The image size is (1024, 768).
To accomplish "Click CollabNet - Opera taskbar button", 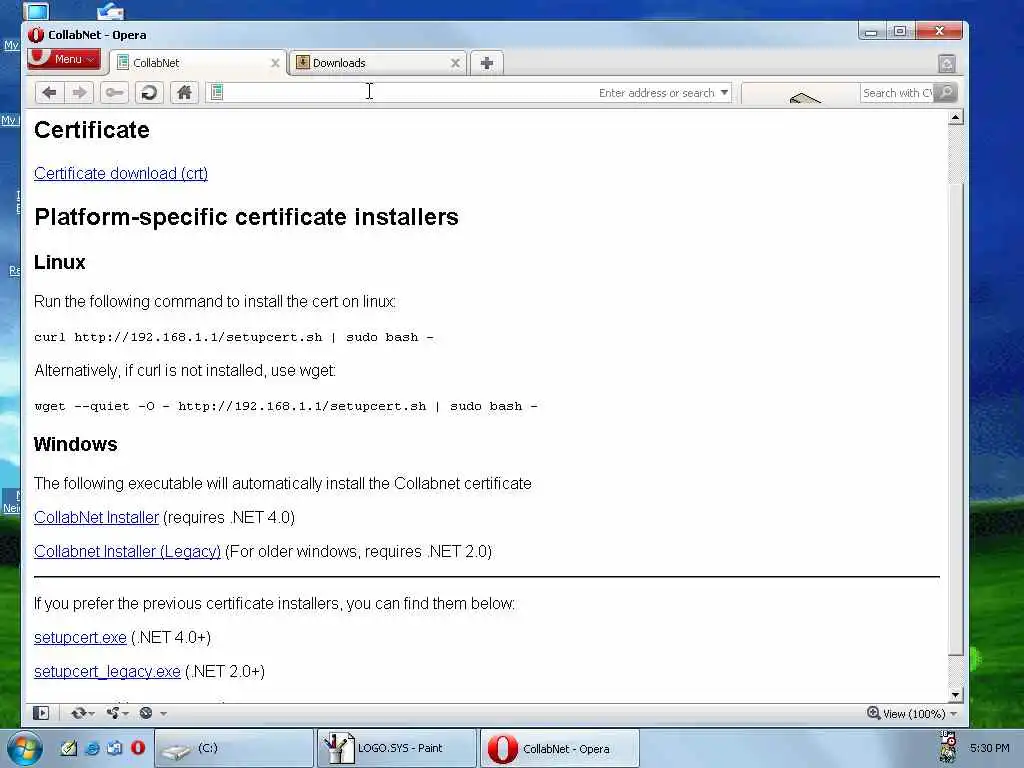I will 560,748.
